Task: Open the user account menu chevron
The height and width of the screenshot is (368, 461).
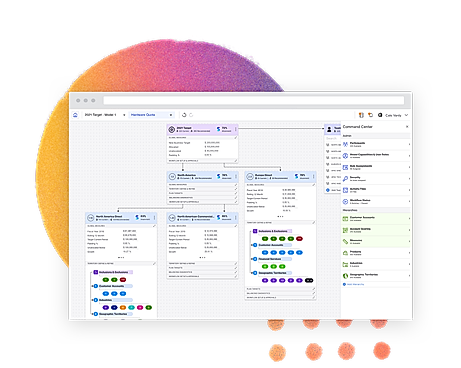Action: 406,115
